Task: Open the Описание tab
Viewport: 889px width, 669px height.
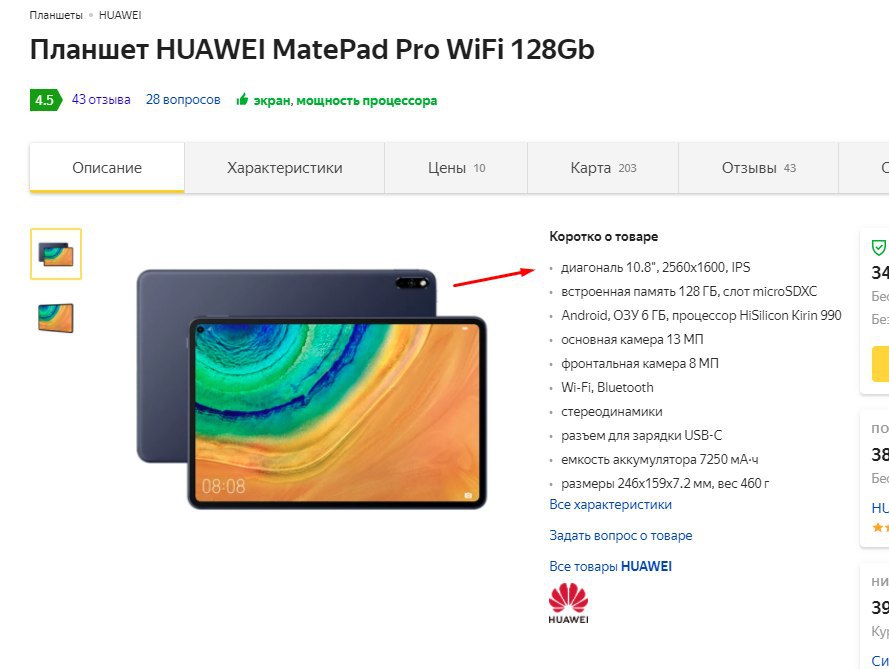Action: point(107,168)
